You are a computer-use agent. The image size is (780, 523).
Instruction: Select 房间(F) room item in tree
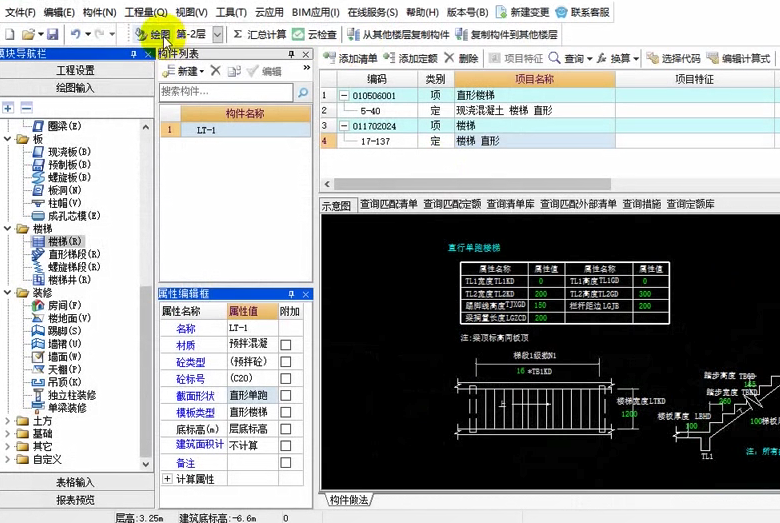[64, 305]
